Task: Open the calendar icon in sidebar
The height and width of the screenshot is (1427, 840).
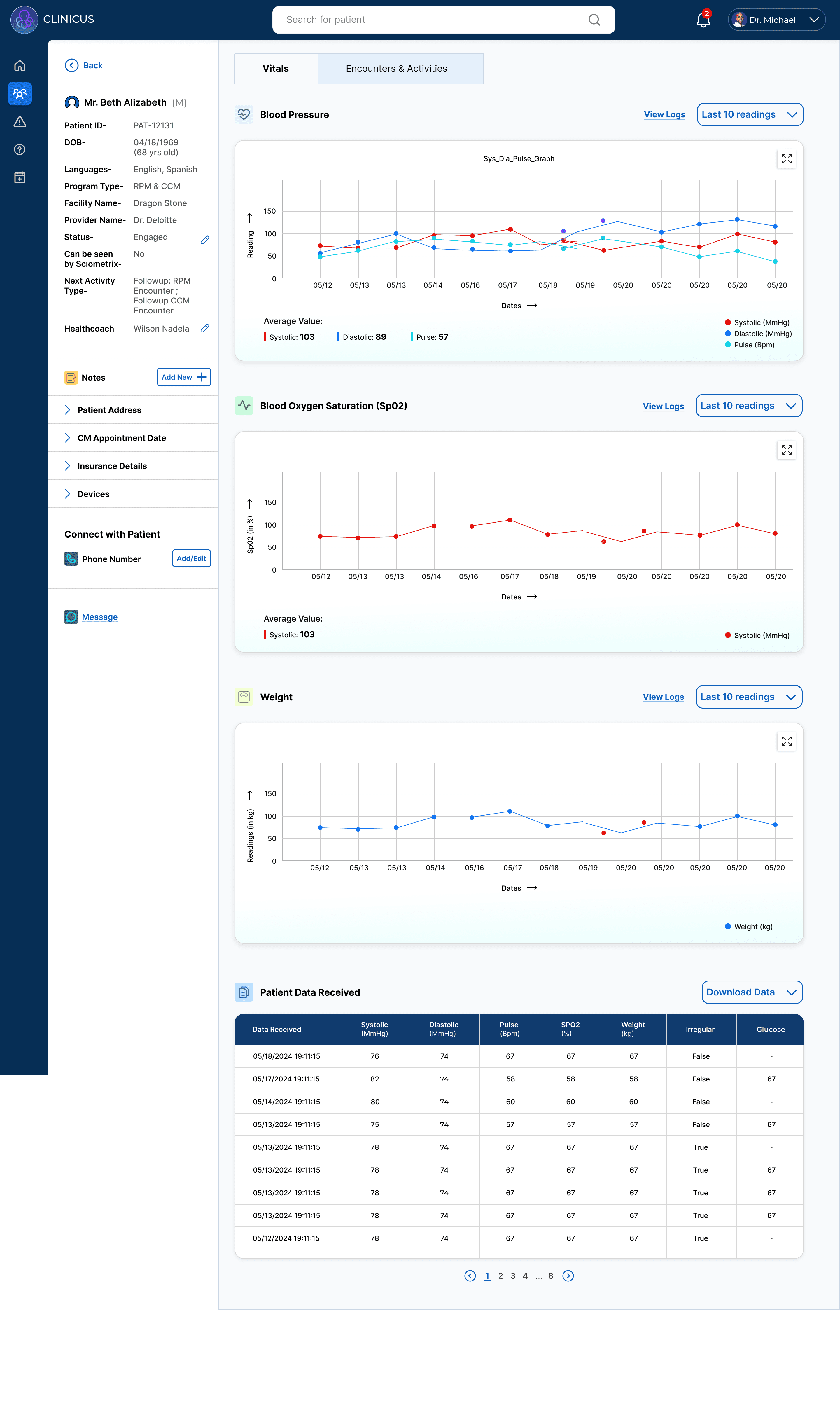Action: (x=20, y=178)
